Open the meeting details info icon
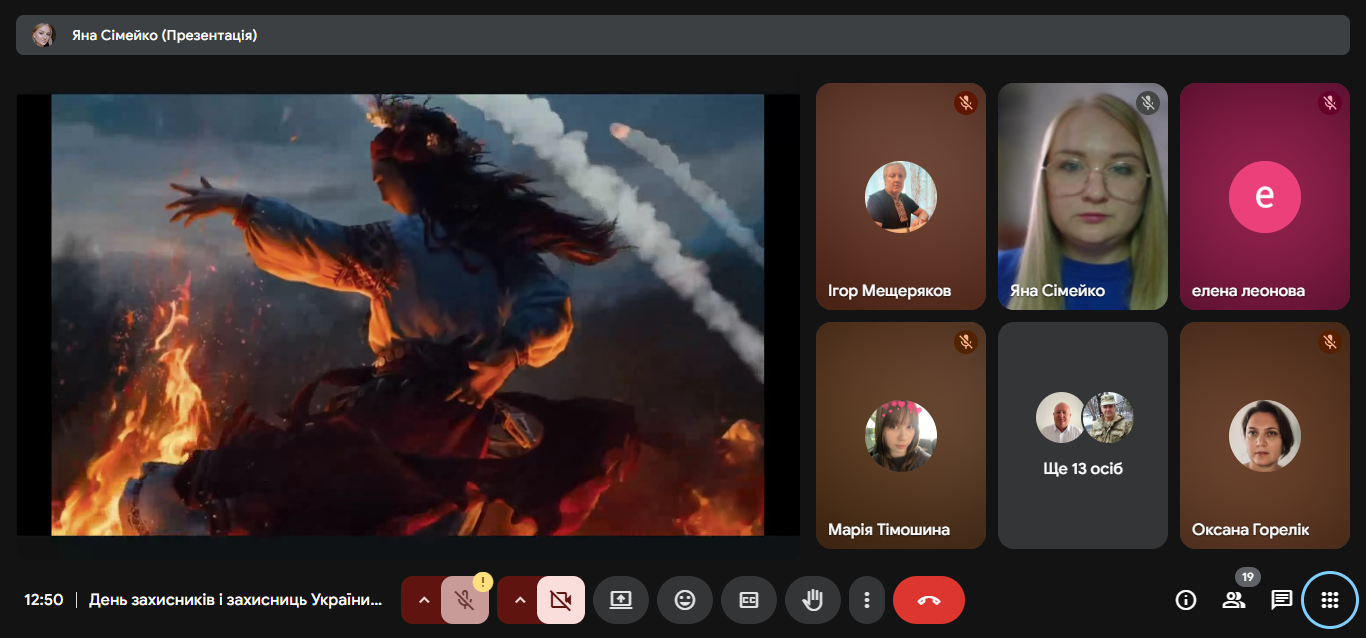 tap(1186, 600)
